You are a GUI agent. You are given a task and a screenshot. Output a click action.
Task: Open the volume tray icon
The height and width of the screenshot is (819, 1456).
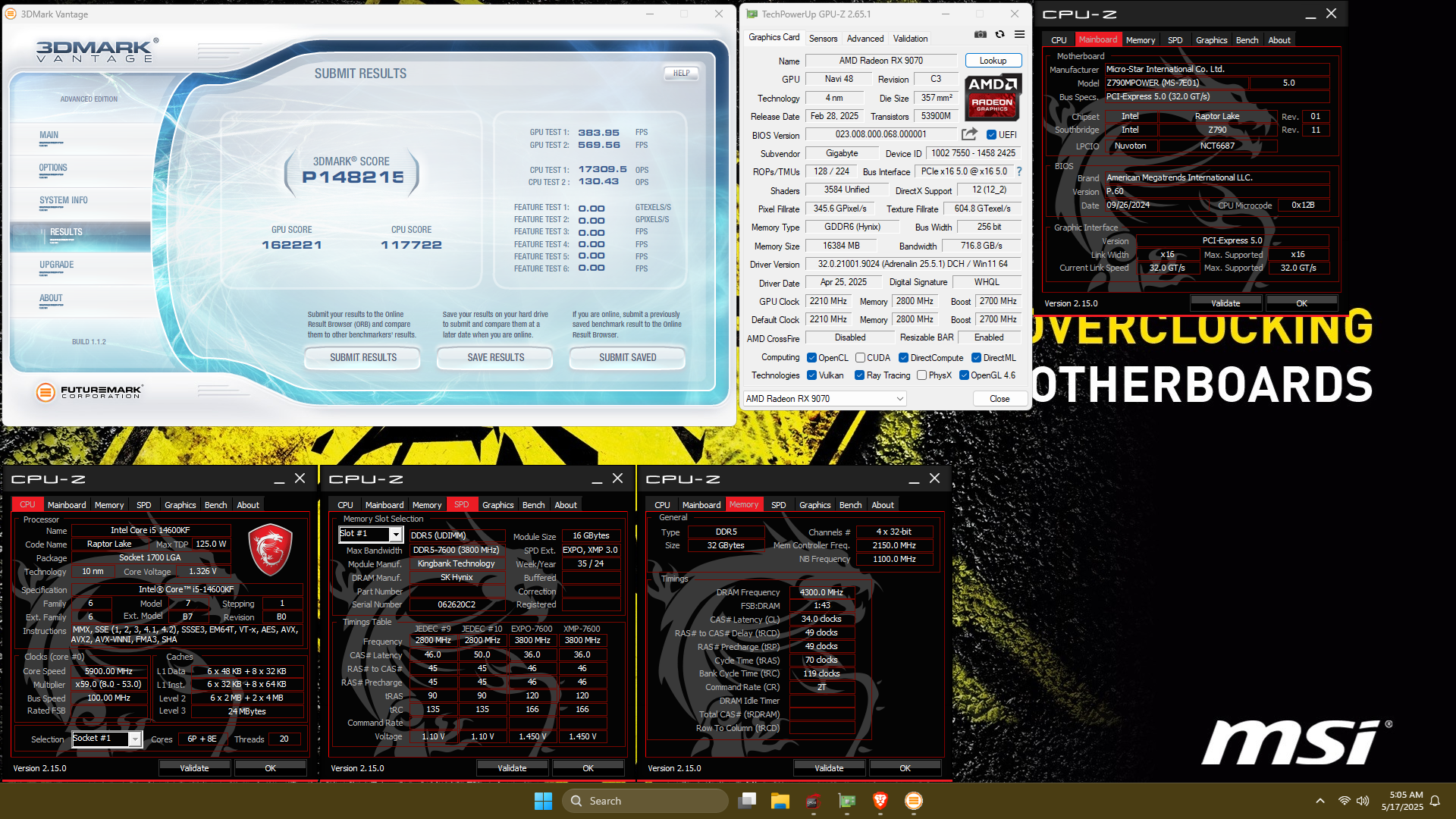[x=1363, y=801]
